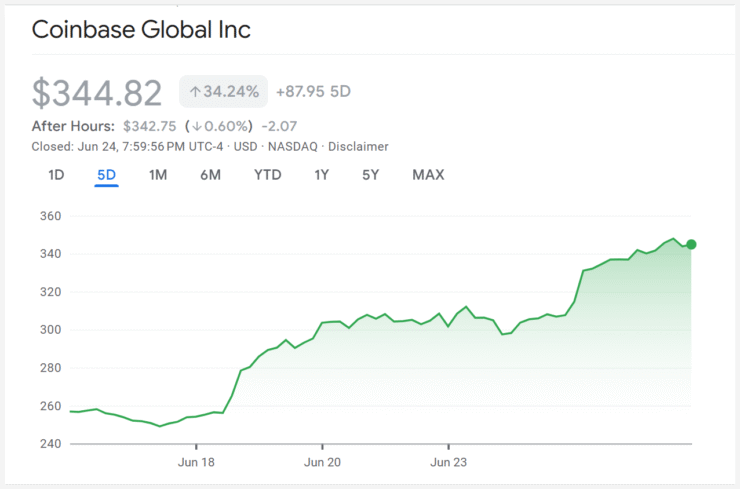The width and height of the screenshot is (740, 489).
Task: Open the MAX chart range
Action: (x=428, y=175)
